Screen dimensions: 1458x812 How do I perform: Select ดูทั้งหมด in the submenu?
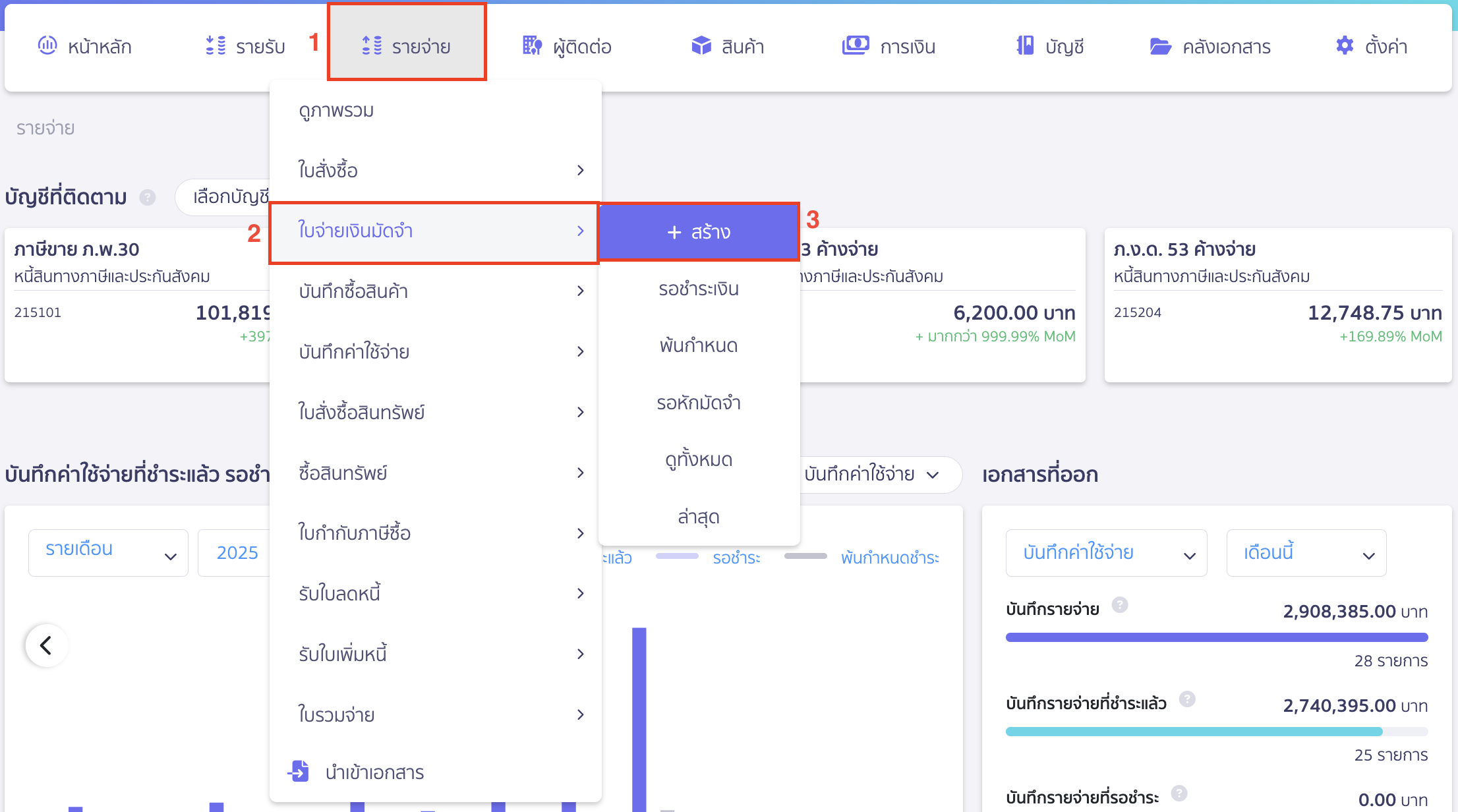[699, 459]
